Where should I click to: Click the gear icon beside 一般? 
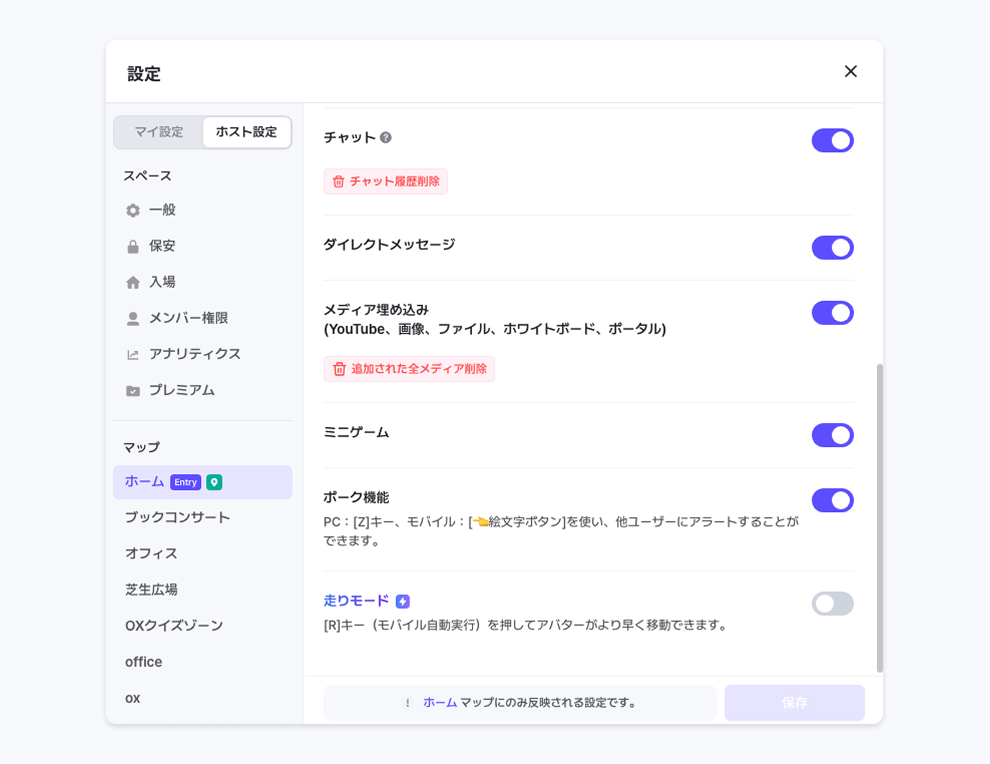[x=133, y=211]
